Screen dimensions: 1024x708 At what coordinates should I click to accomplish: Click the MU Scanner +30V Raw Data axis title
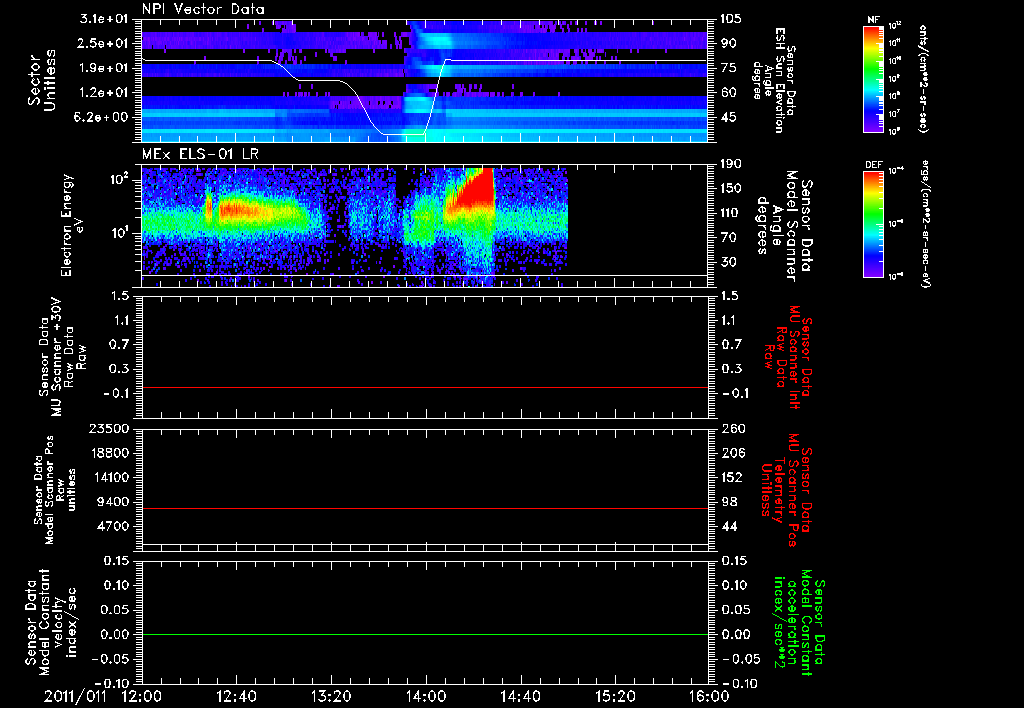(62, 357)
